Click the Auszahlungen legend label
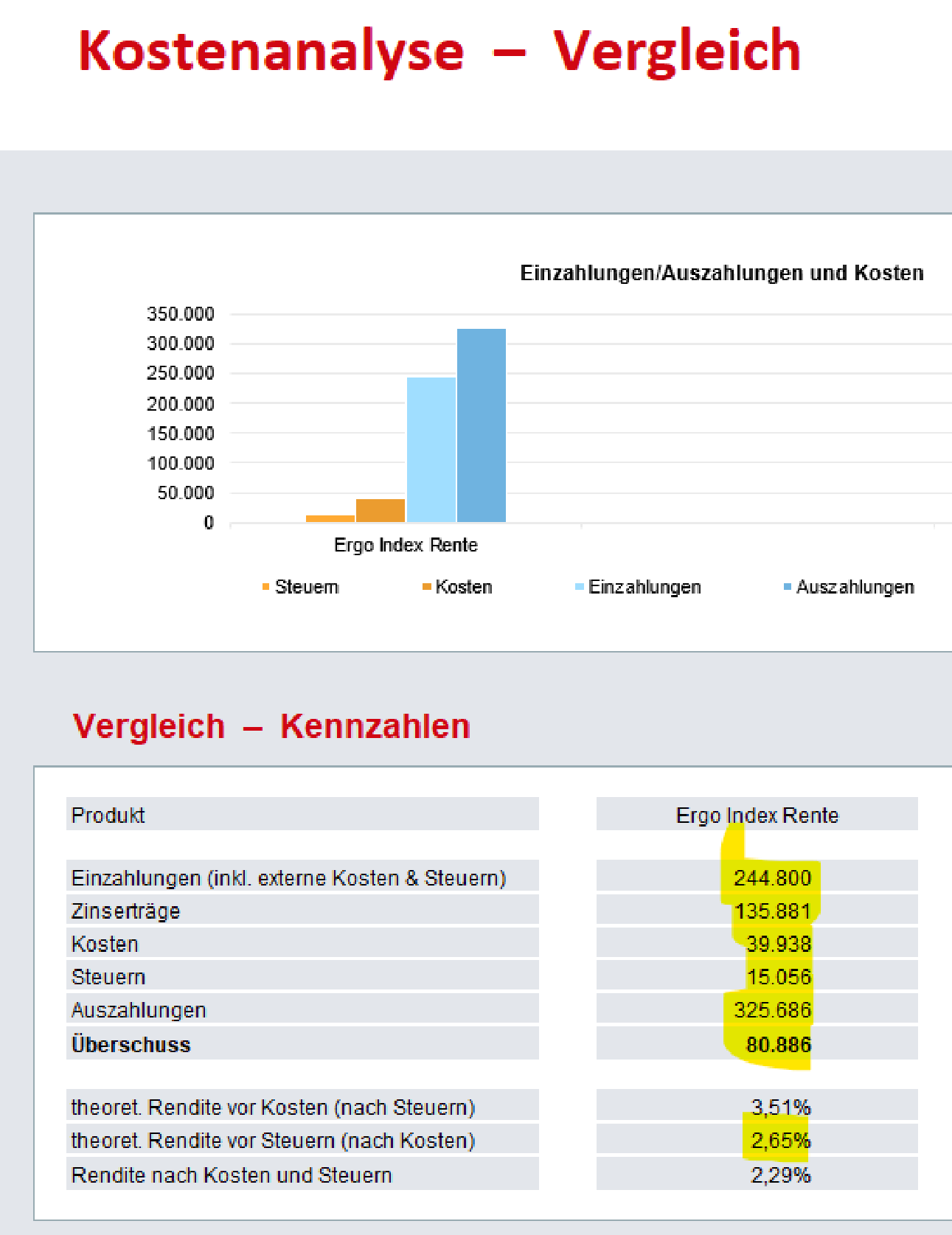This screenshot has width=952, height=1235. pos(855,587)
